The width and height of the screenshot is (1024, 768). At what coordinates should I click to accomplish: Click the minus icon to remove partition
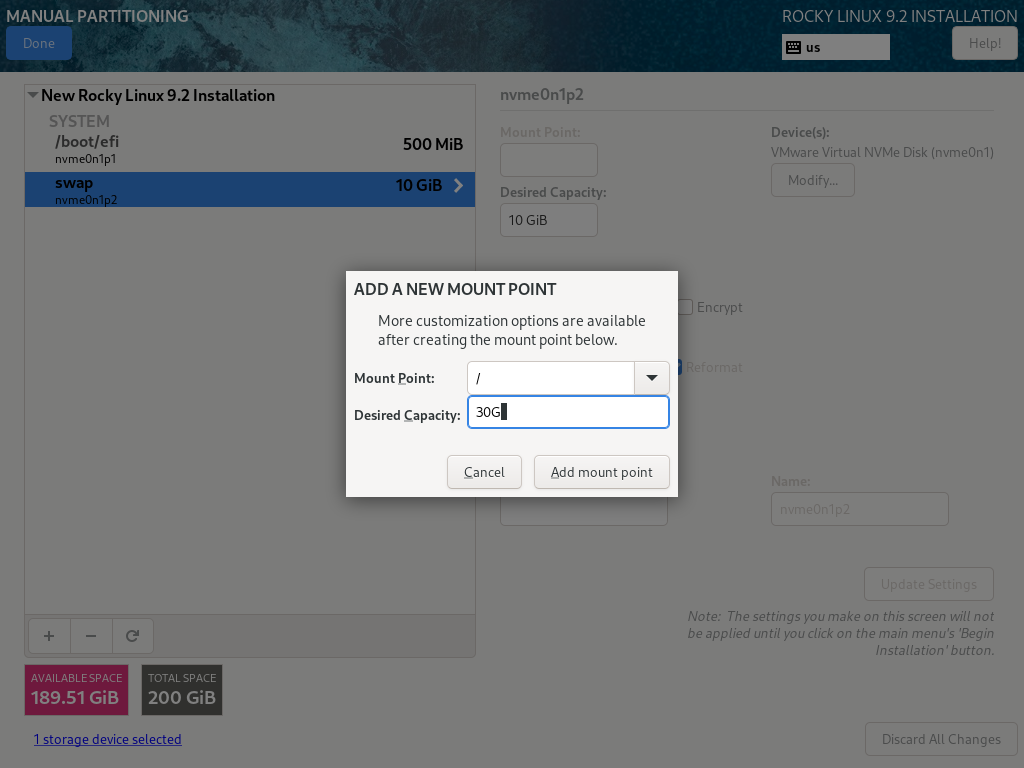pos(91,636)
